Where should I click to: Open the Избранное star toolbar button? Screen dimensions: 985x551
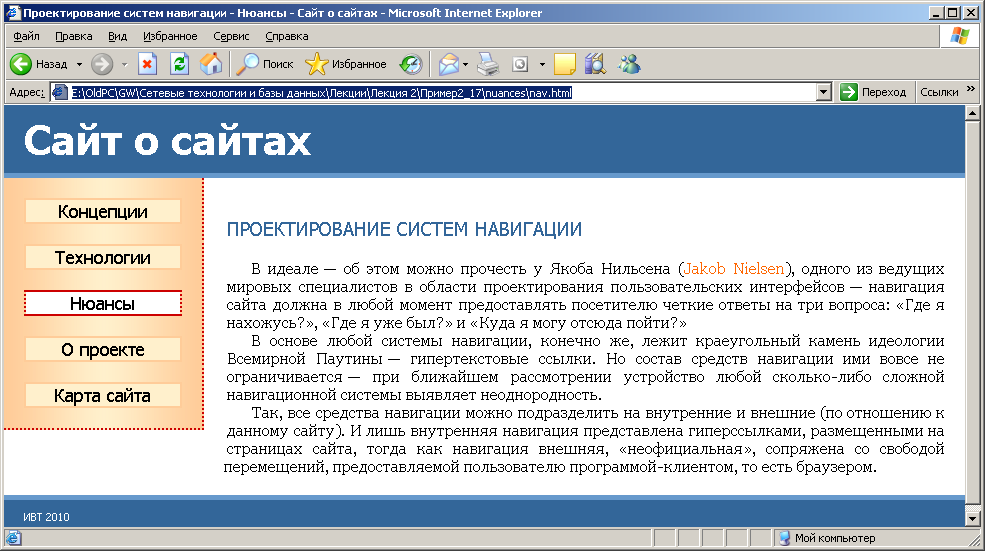point(346,64)
